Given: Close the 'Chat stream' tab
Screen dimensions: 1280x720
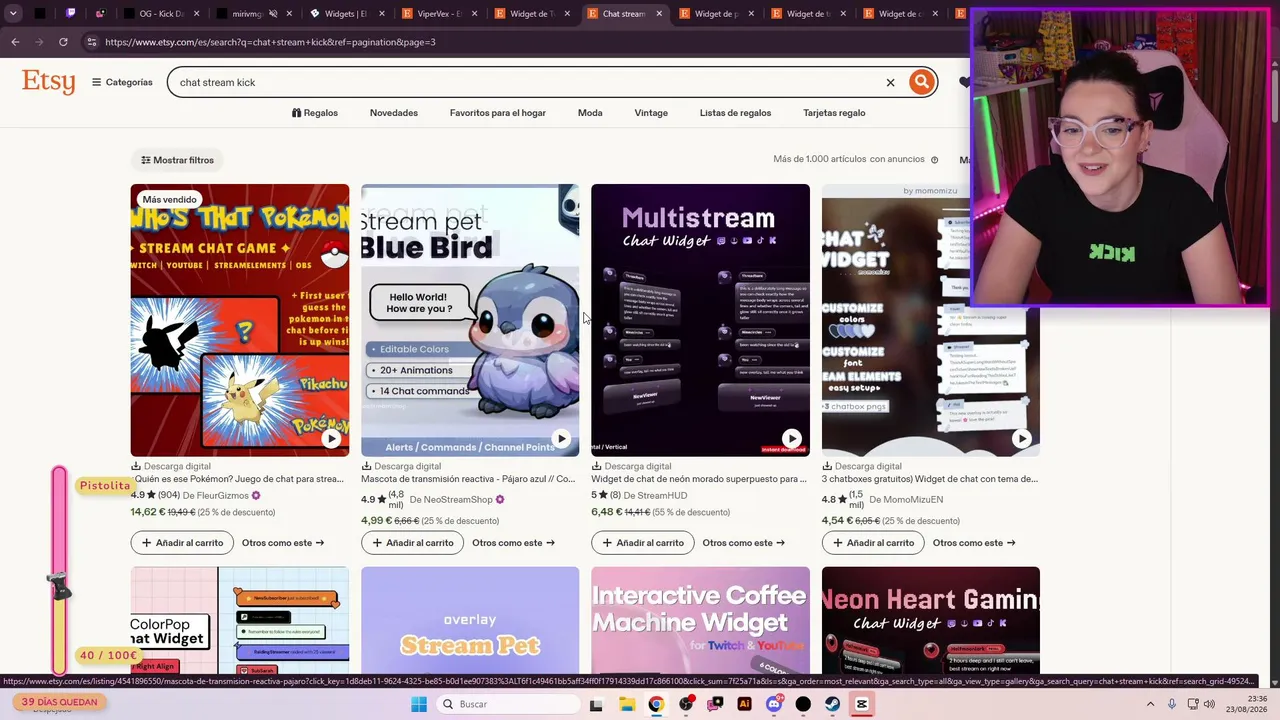Looking at the screenshot, I should pyautogui.click(x=659, y=14).
